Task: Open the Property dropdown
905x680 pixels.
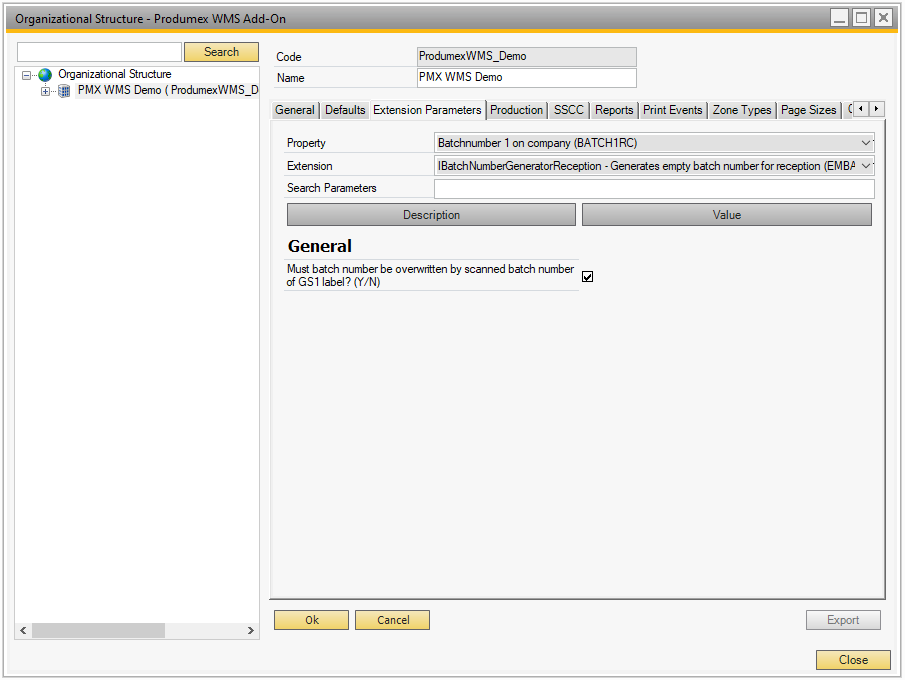Action: pyautogui.click(x=866, y=143)
